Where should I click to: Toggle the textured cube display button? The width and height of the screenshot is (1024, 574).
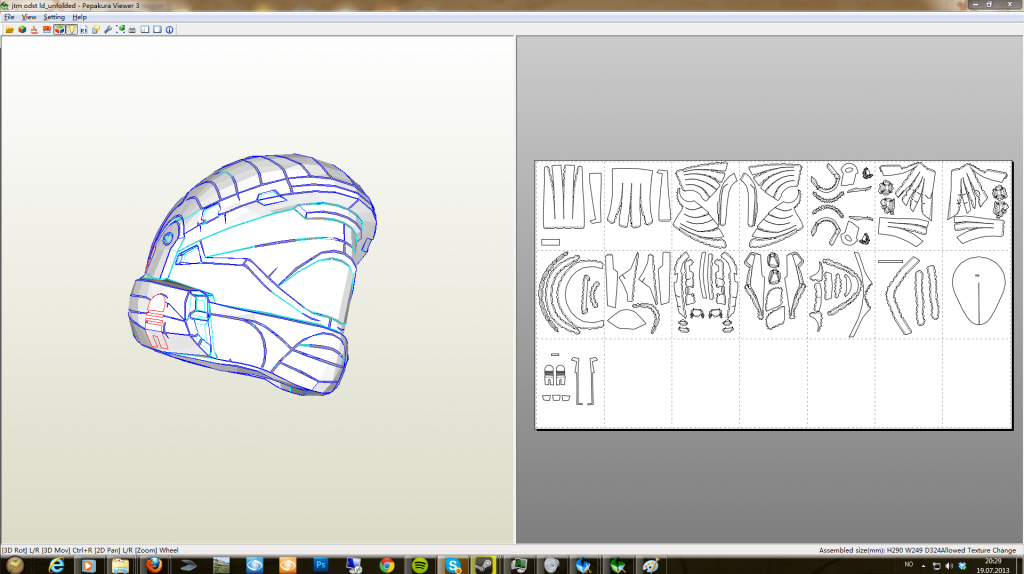point(59,29)
